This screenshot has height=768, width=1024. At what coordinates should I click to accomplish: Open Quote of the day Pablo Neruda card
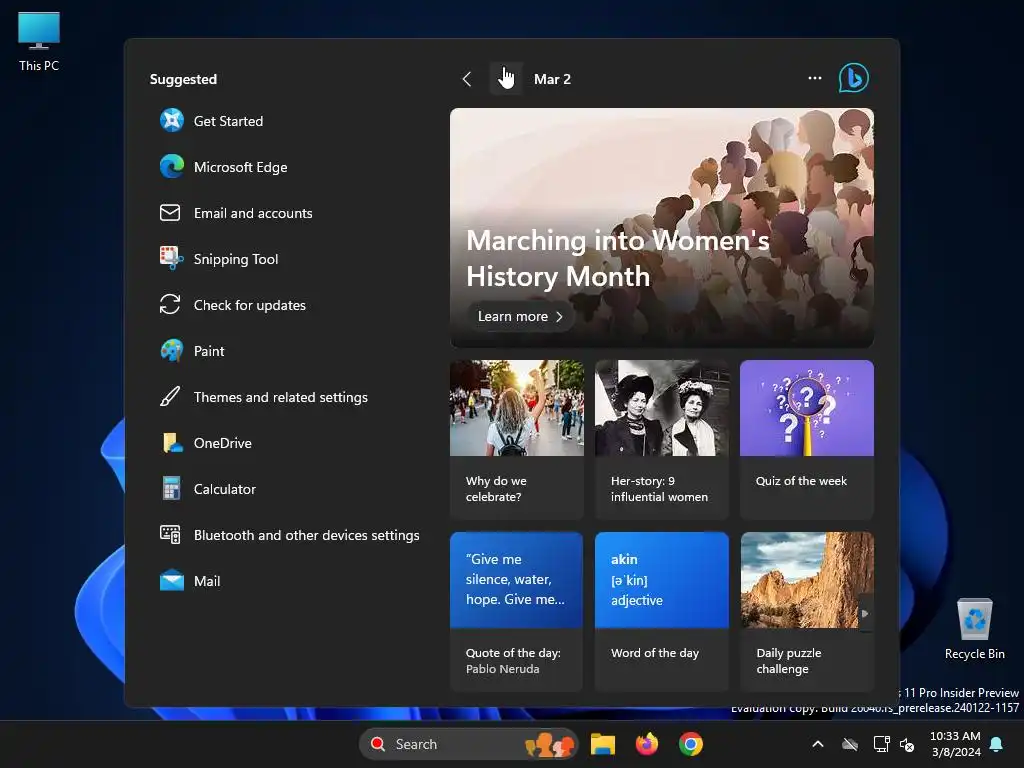[517, 611]
